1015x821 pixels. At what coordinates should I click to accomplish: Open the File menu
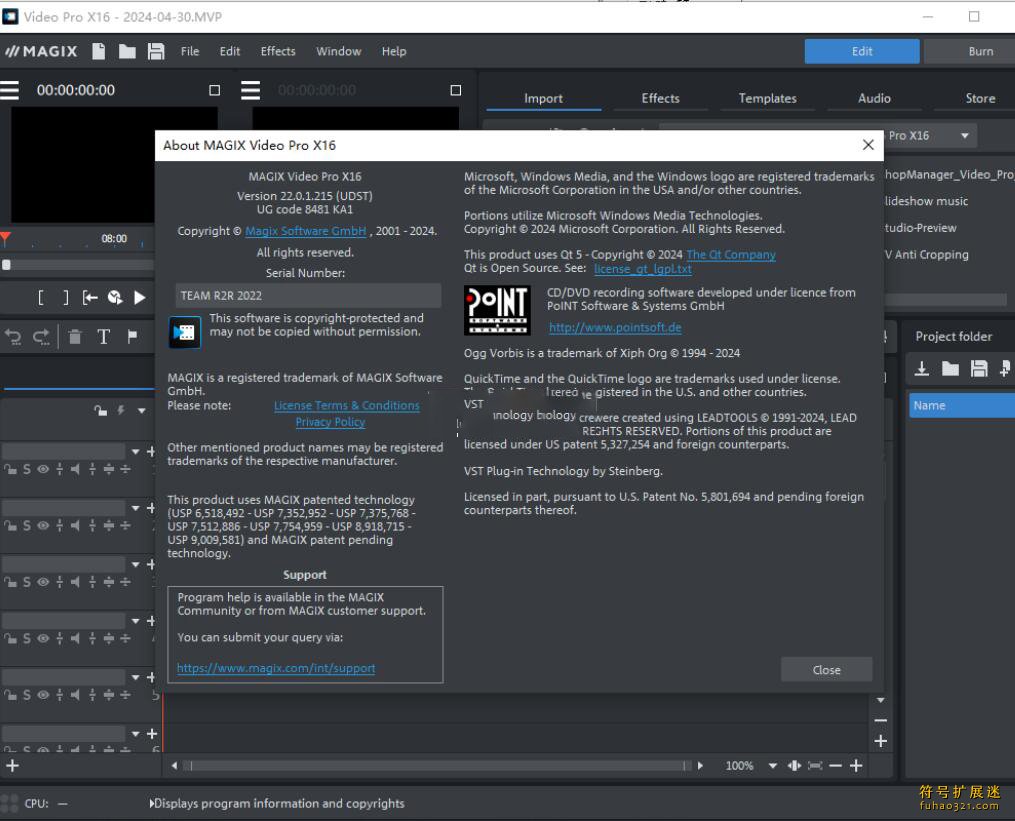[x=190, y=51]
